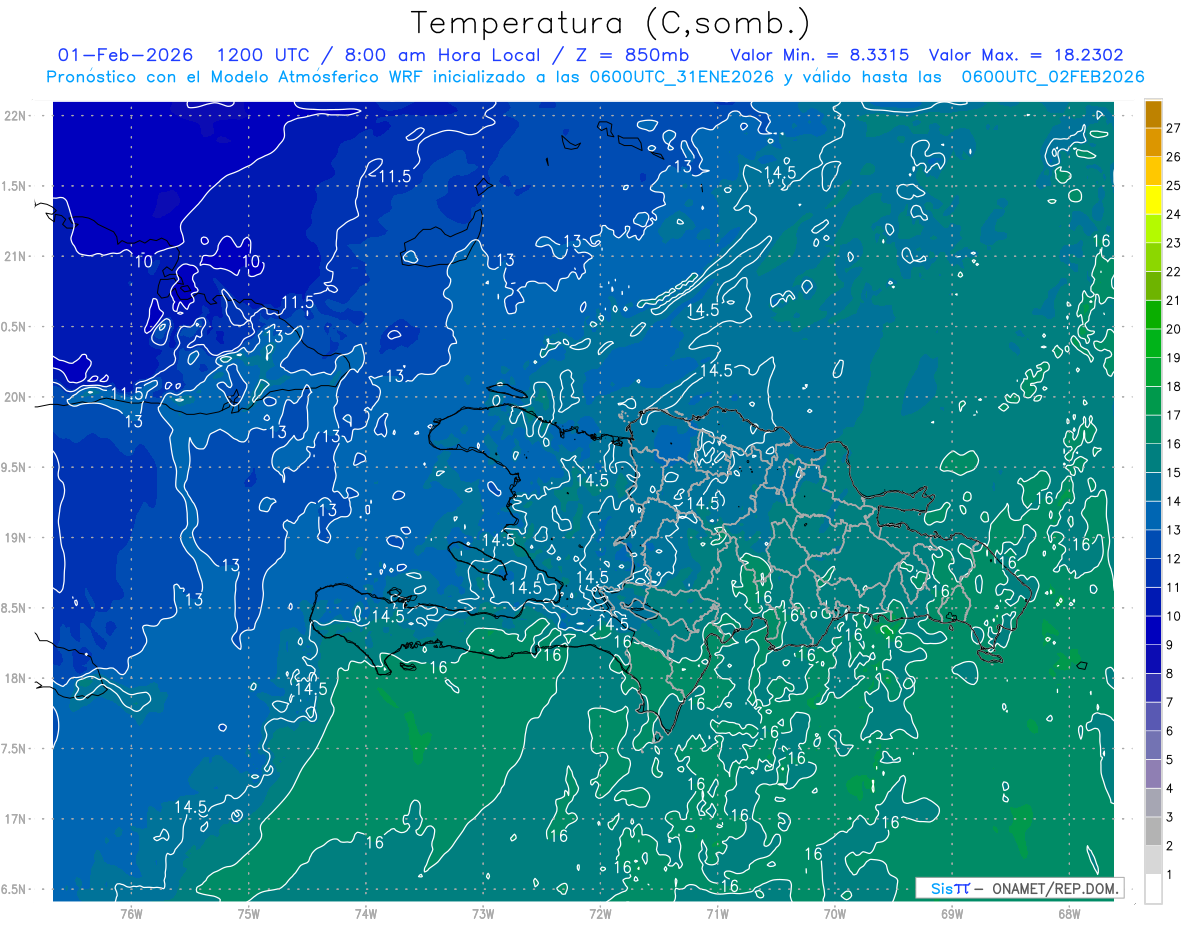Click the colorbar label '4'
This screenshot has width=1200, height=927.
(x=1170, y=788)
